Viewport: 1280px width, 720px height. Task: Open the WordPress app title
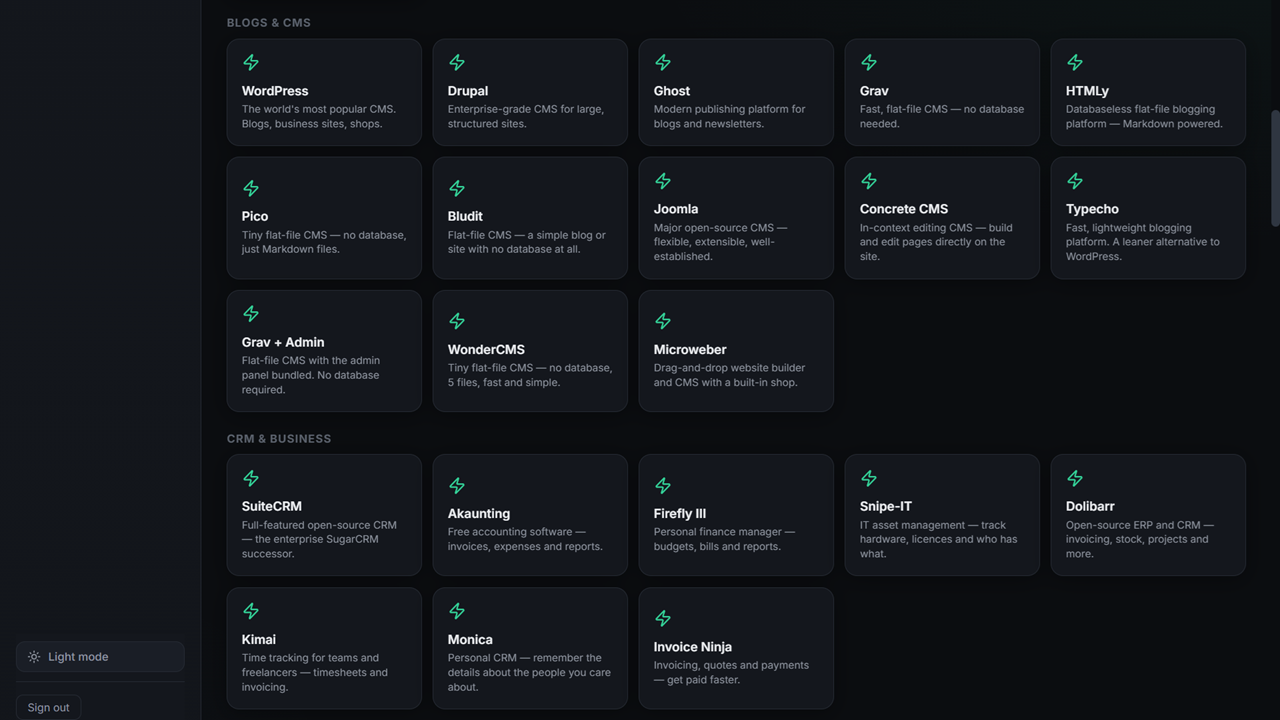coord(275,91)
